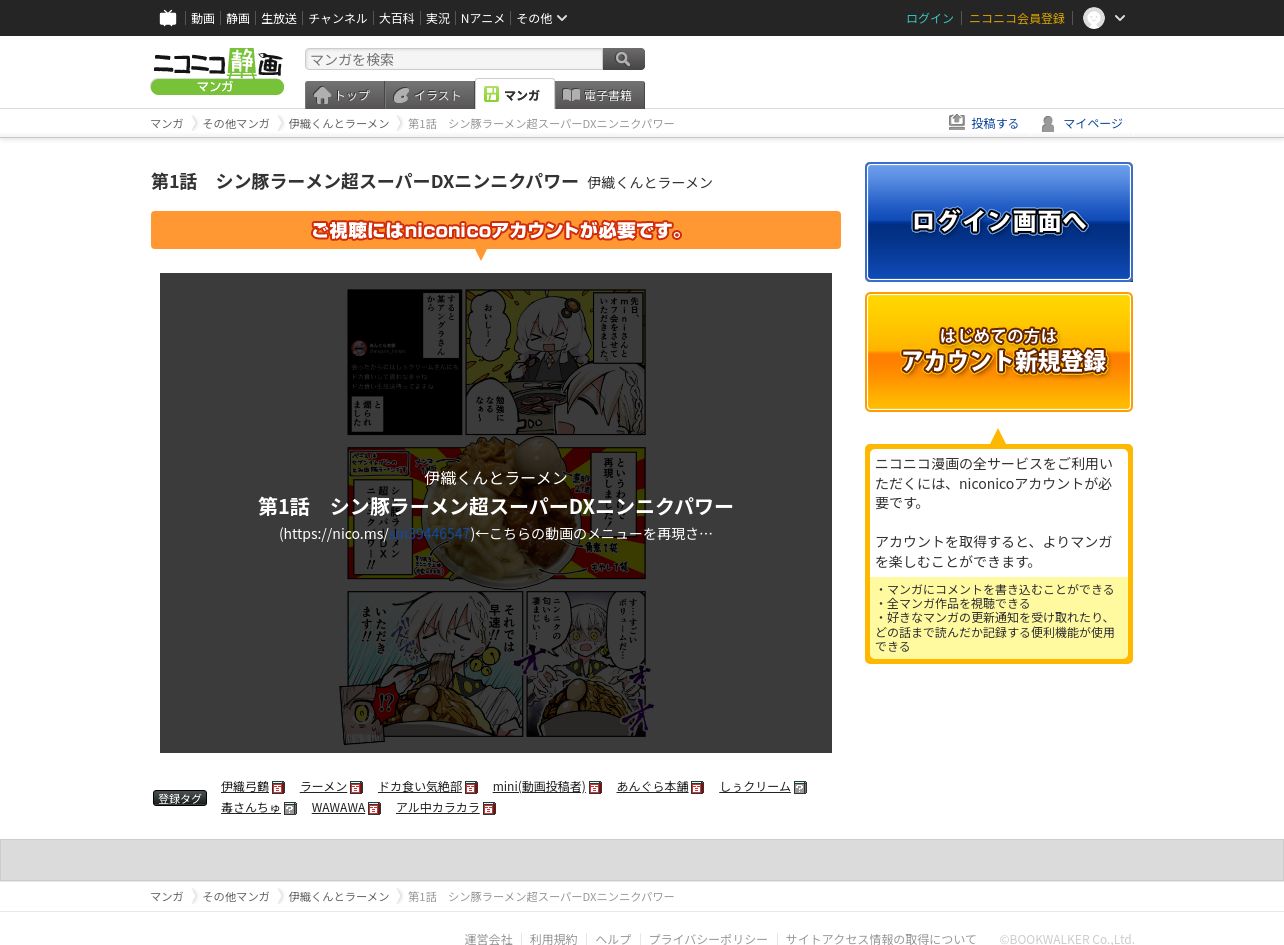Open サイトアクセス情報の取得について footer link
This screenshot has height=945, width=1284.
pyautogui.click(x=881, y=939)
